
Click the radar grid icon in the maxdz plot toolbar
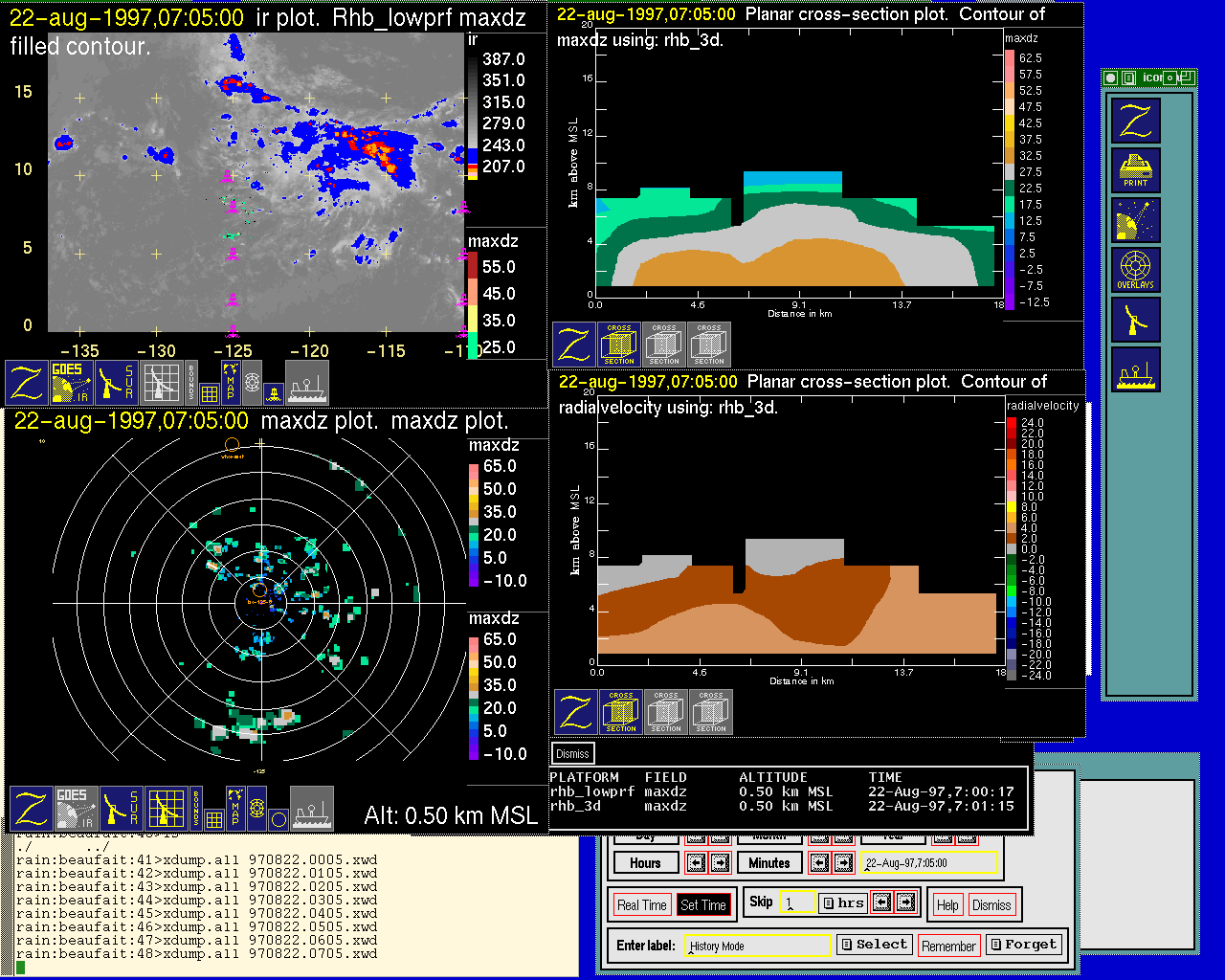(x=166, y=809)
